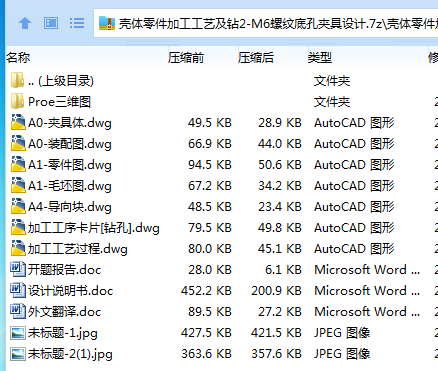Select file name 设计说明书.doc
Image resolution: width=438 pixels, height=371 pixels.
[x=71, y=291]
